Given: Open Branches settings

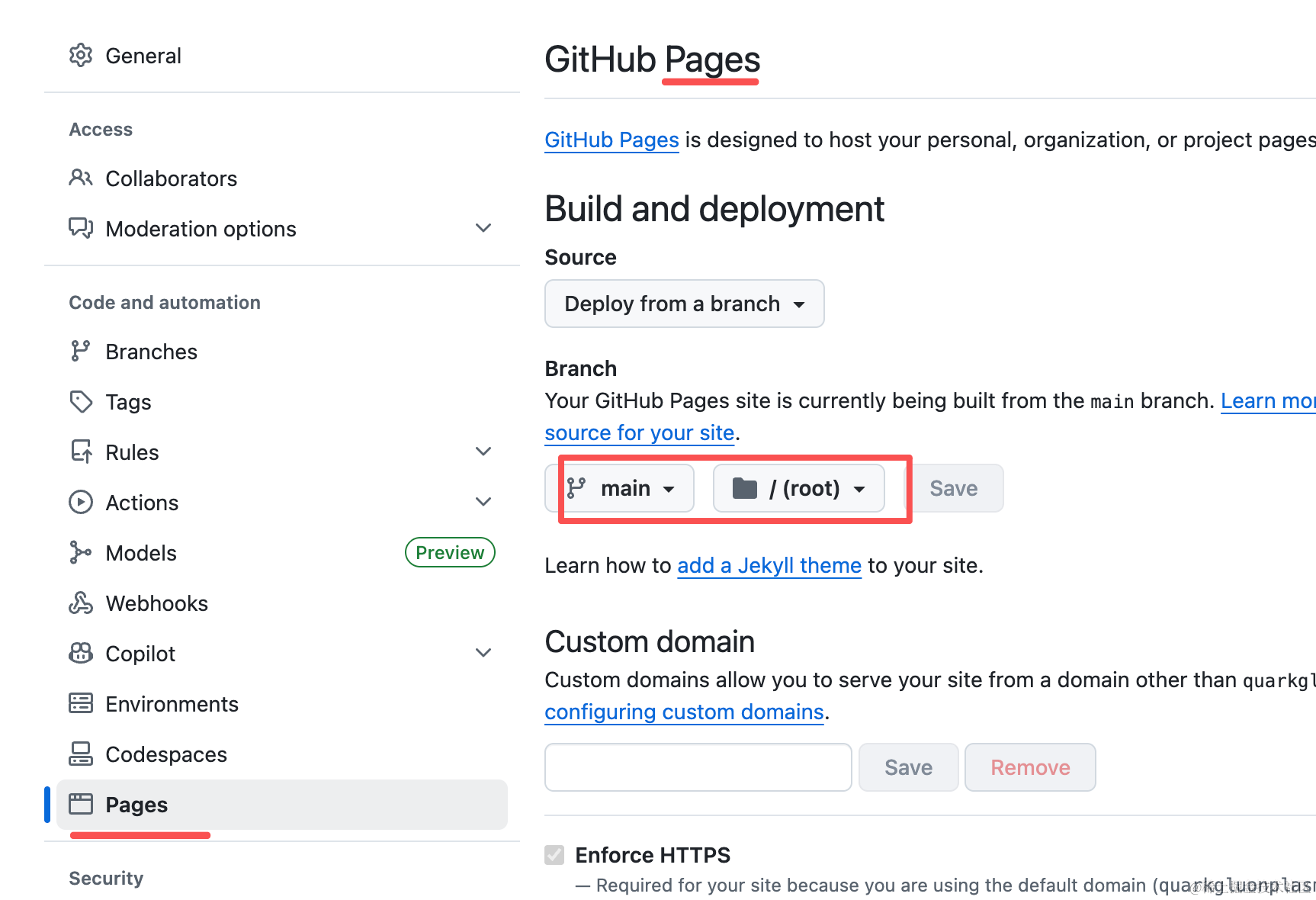Looking at the screenshot, I should point(282,351).
